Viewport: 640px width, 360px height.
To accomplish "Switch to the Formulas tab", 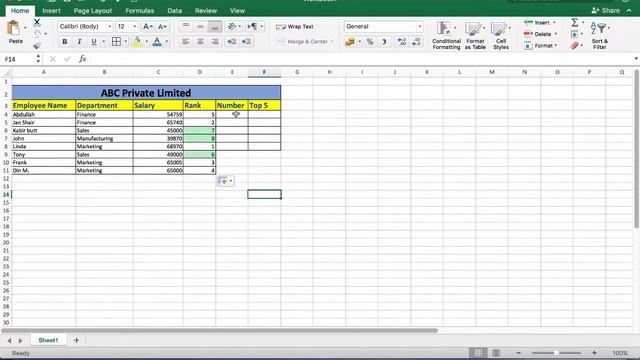I will 140,11.
